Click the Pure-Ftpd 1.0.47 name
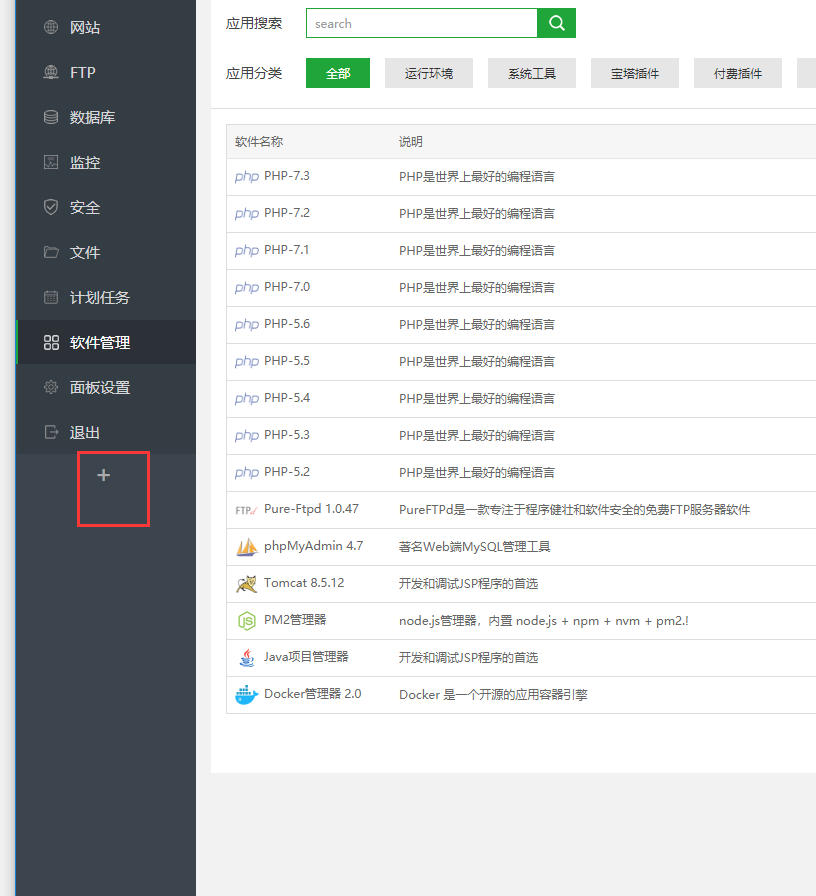This screenshot has width=816, height=896. click(x=311, y=509)
